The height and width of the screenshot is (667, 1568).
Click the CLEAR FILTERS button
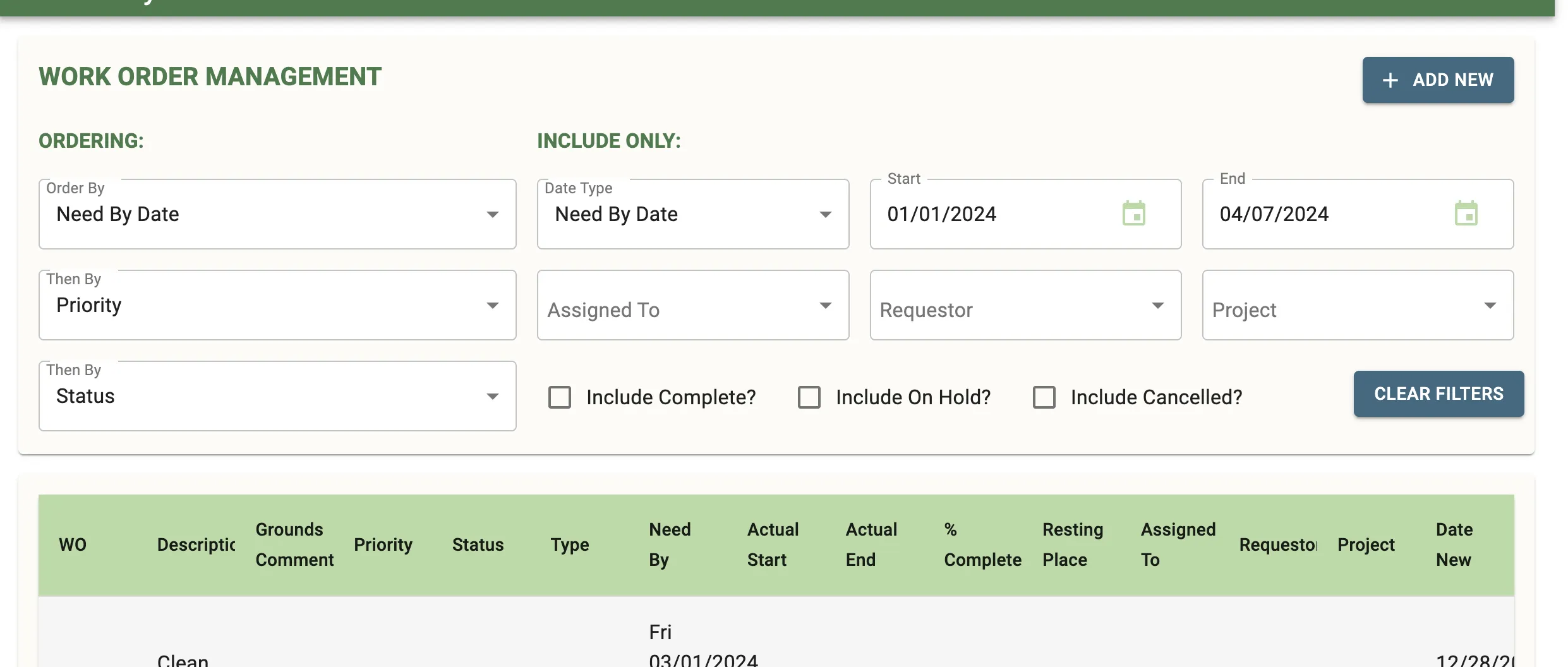(1438, 394)
